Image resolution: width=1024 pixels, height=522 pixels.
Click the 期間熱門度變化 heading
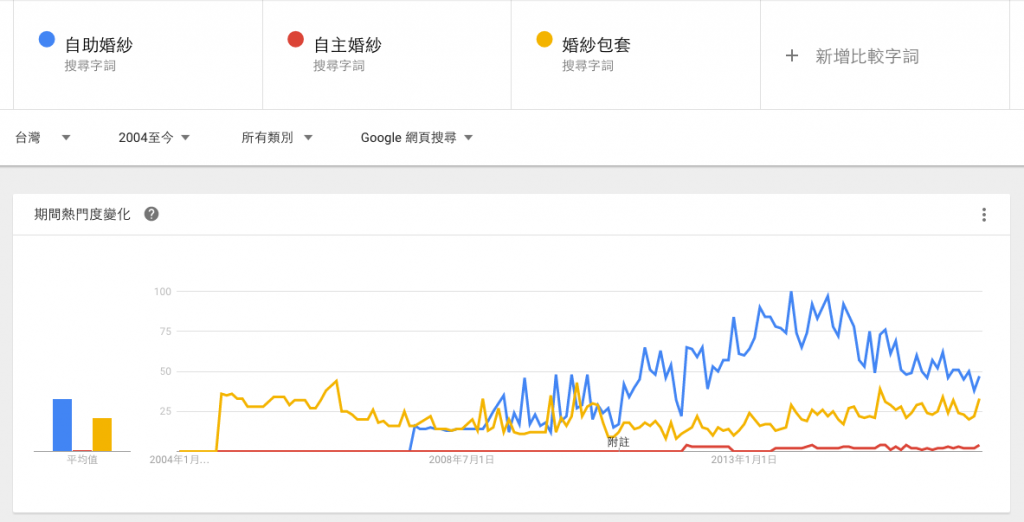click(82, 214)
